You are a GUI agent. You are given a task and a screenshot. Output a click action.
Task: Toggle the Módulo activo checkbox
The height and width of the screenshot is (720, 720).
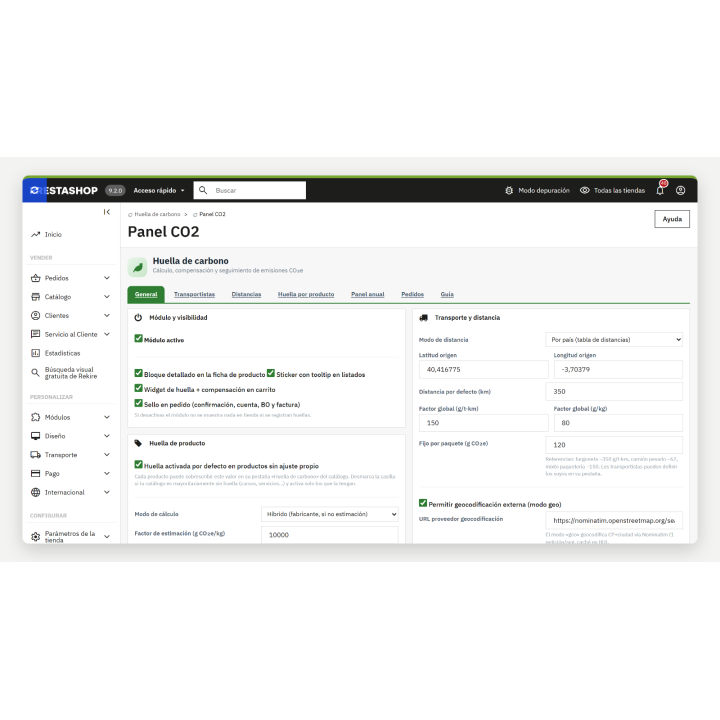[138, 338]
